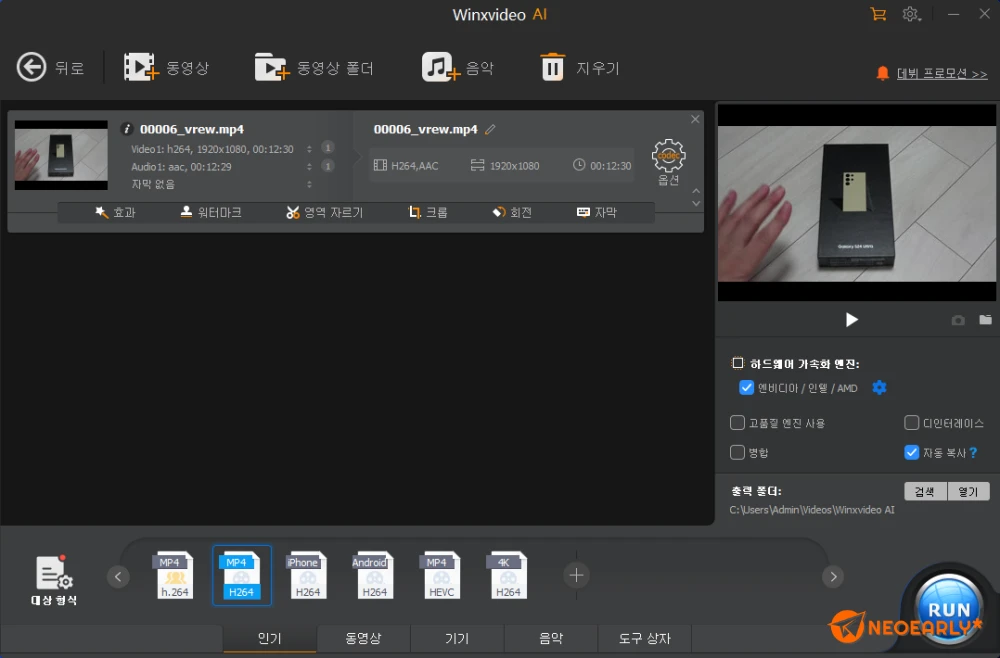Enable 디인터레이스 checkbox
1000x658 pixels.
911,423
